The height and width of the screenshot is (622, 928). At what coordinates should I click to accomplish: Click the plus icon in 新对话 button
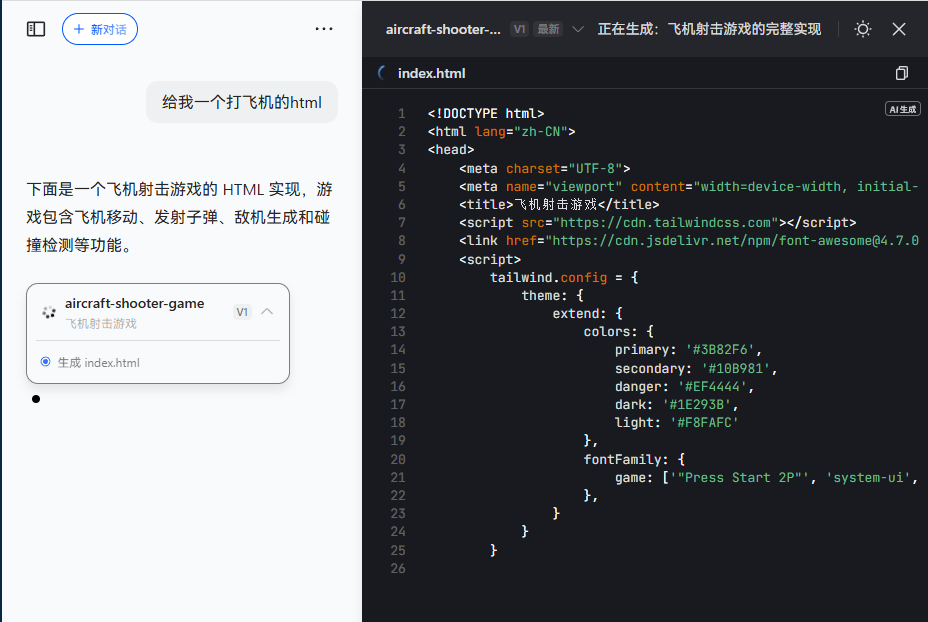[78, 29]
